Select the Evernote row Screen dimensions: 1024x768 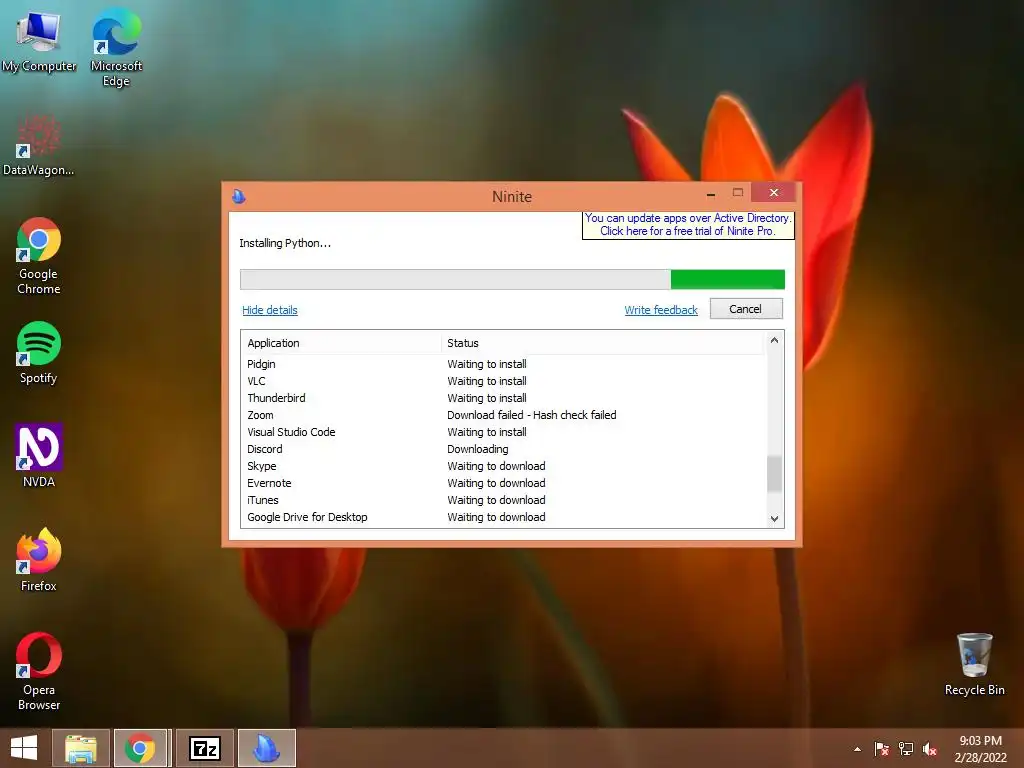(x=503, y=483)
